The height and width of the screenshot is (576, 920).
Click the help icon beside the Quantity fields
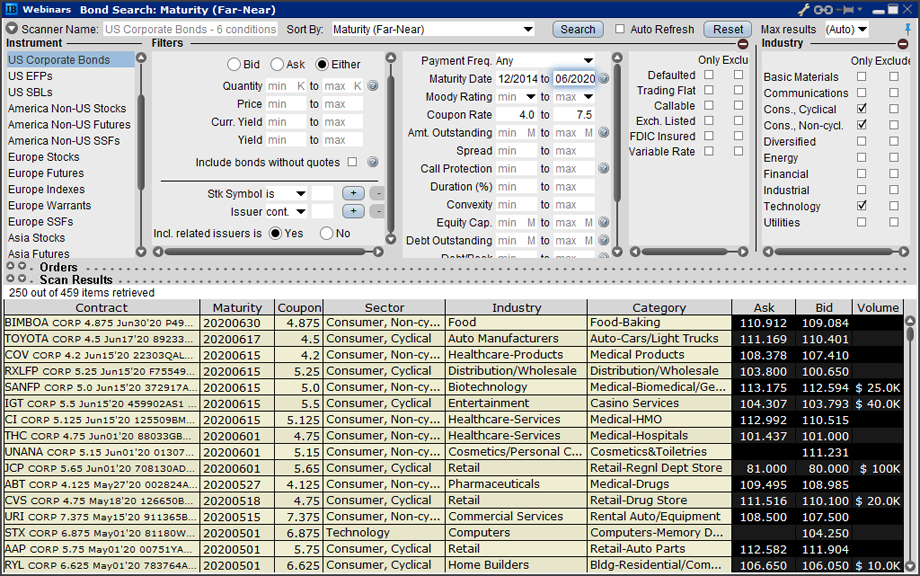373,86
